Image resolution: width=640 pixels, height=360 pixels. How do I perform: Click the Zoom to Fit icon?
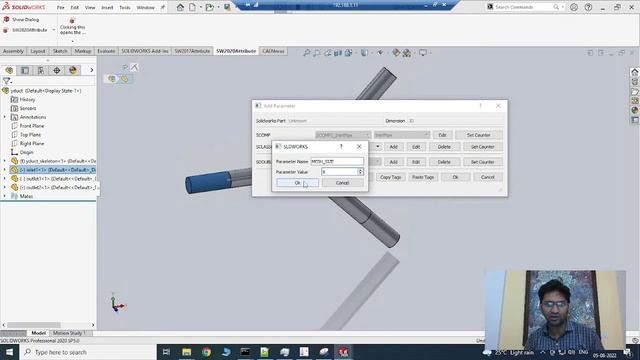tap(307, 53)
